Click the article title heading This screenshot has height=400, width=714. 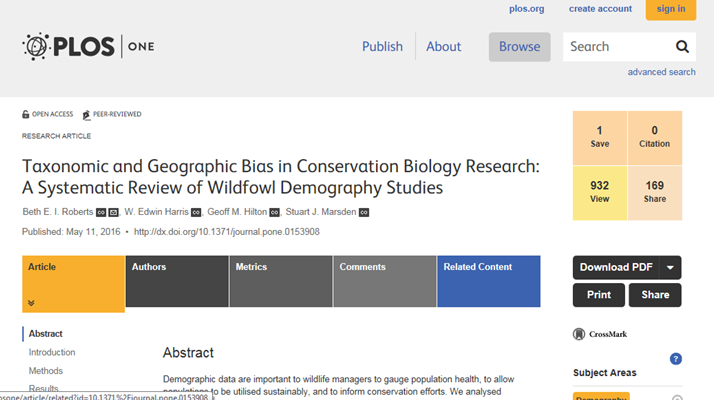click(x=280, y=177)
